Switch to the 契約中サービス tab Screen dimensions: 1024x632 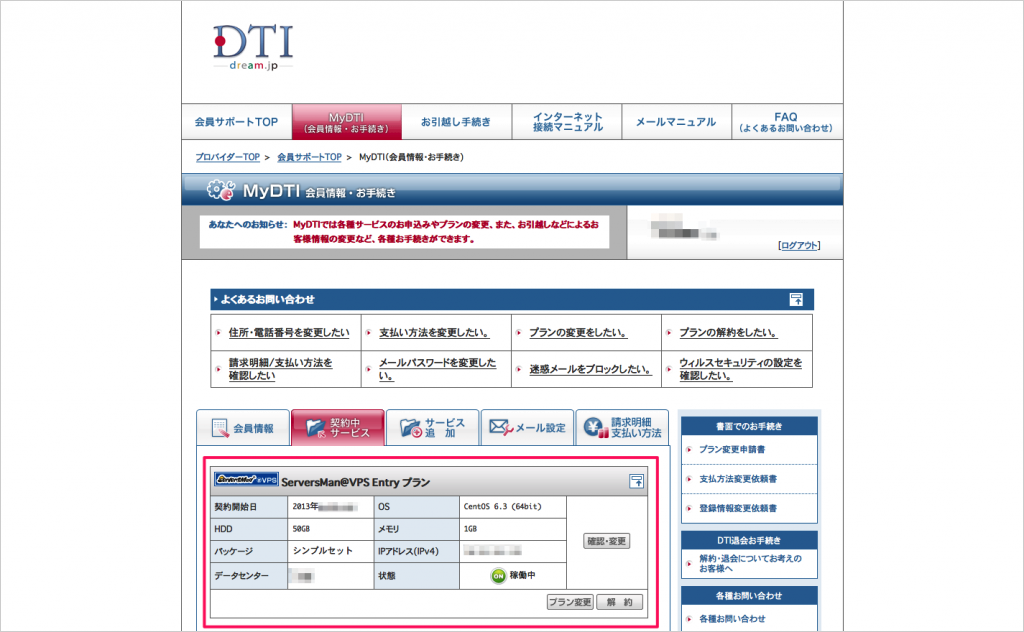[x=338, y=428]
